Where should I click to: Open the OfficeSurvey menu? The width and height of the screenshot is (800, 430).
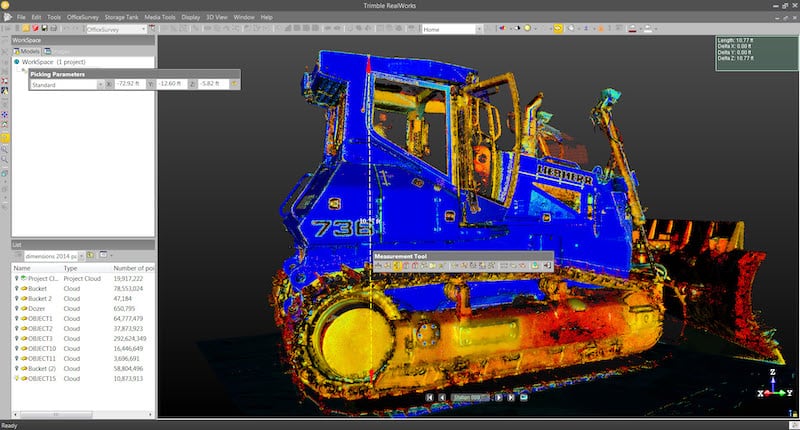pyautogui.click(x=83, y=17)
